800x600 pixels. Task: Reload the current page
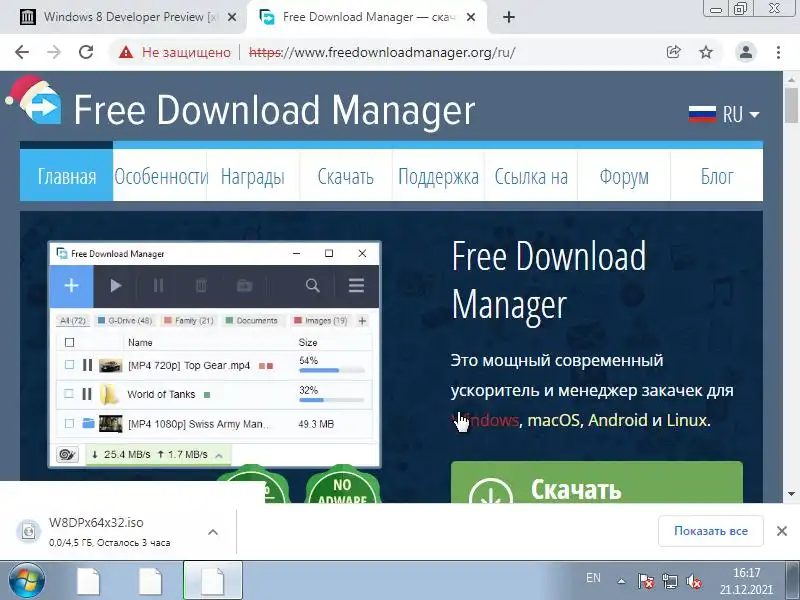click(x=86, y=52)
